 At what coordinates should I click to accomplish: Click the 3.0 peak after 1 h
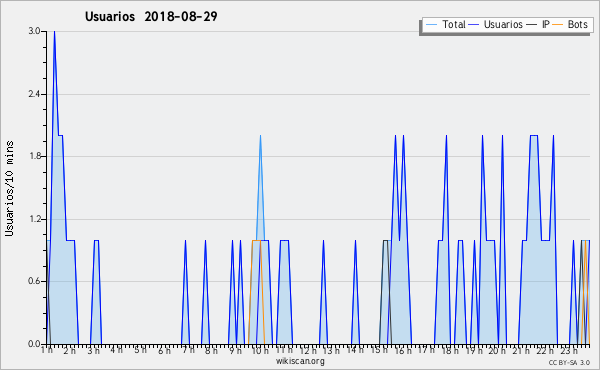pyautogui.click(x=54, y=32)
